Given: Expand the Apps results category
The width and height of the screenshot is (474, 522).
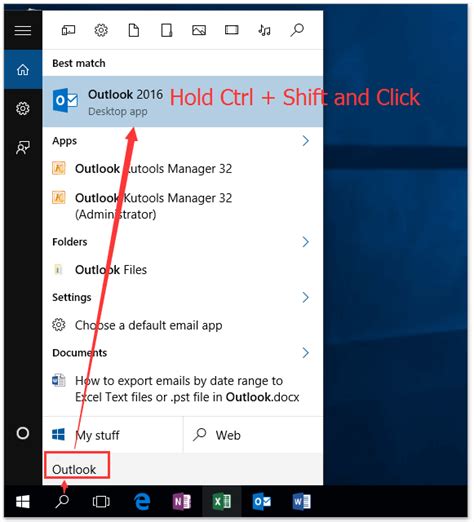Looking at the screenshot, I should 305,141.
